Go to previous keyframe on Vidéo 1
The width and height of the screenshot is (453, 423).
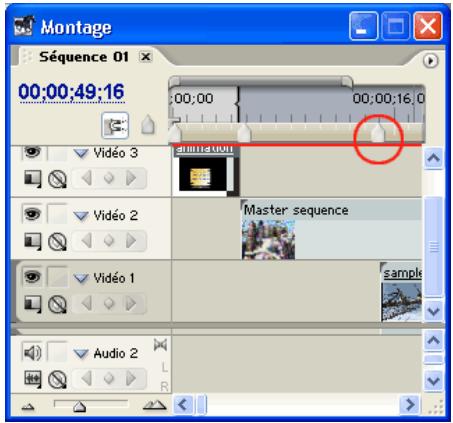87,303
